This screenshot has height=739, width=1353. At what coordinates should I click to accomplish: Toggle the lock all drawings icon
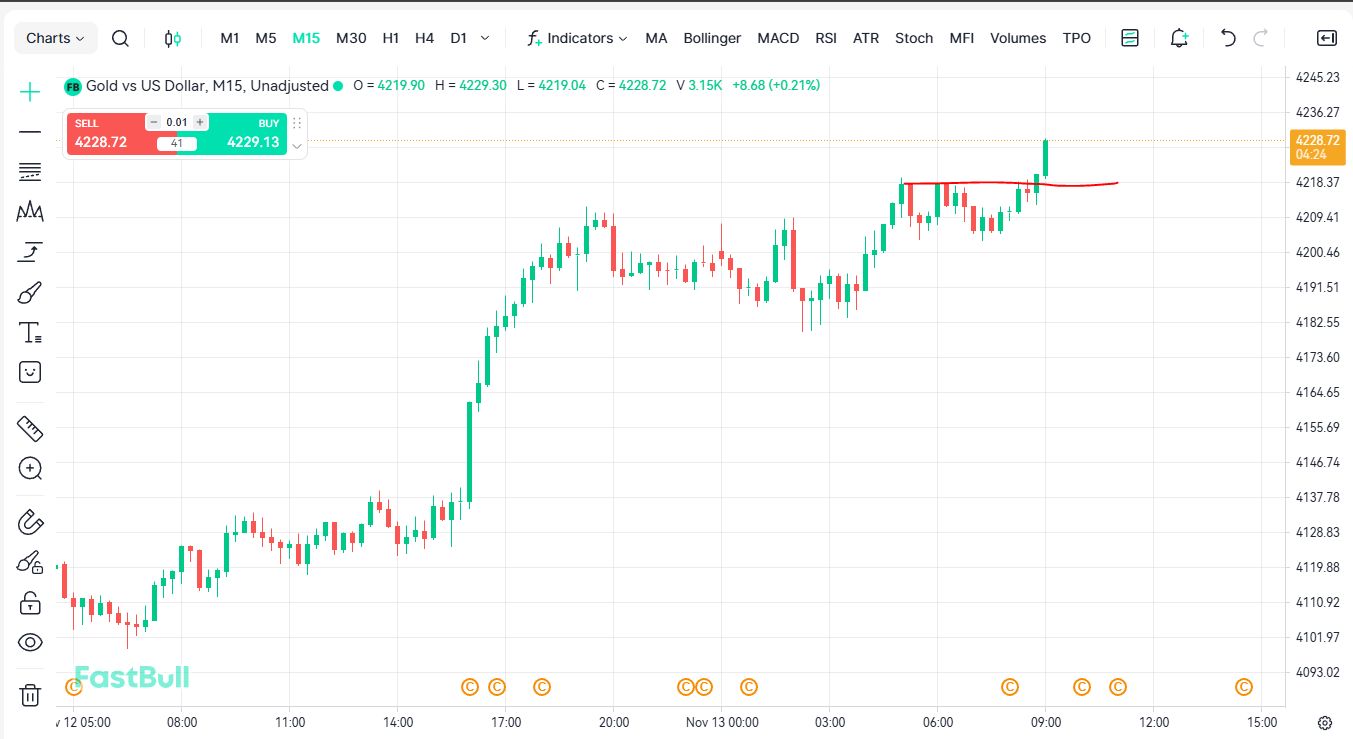(30, 603)
